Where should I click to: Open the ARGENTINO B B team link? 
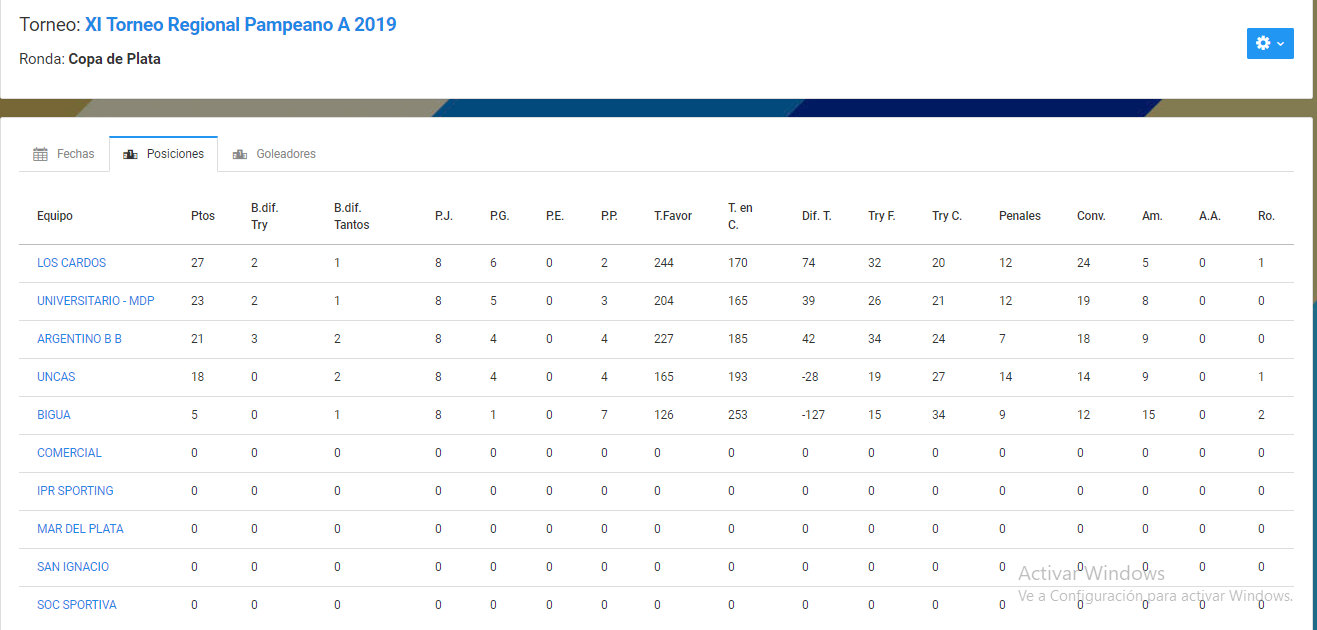(79, 339)
